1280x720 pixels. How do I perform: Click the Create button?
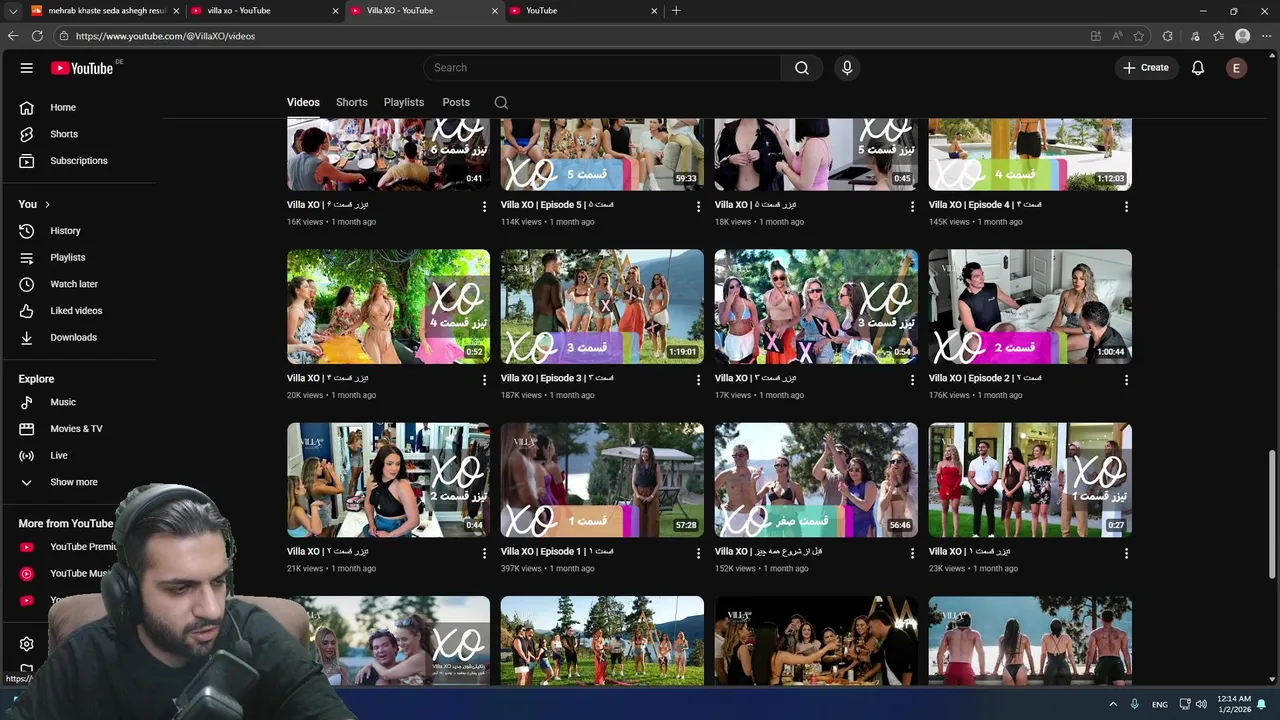[x=1145, y=68]
